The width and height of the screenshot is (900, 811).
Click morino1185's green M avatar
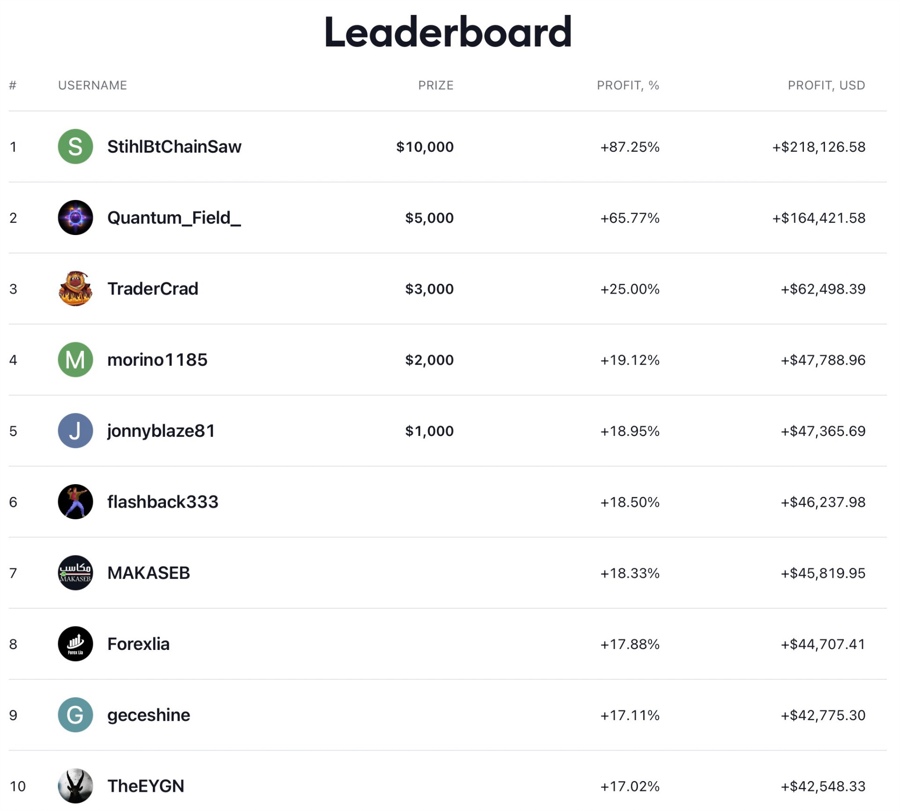coord(75,360)
